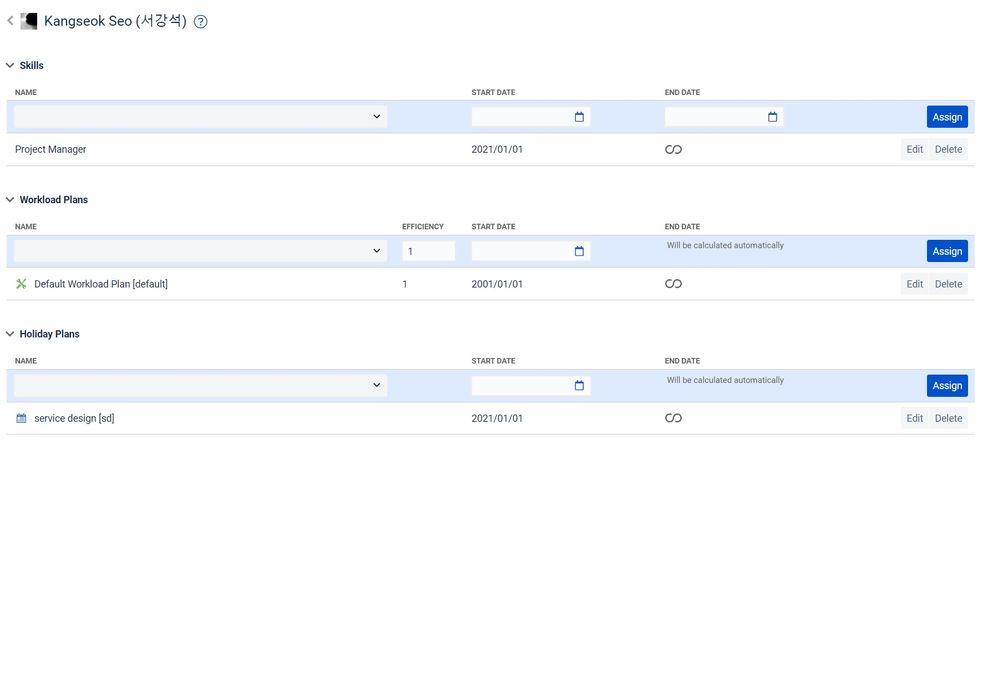Viewport: 998px width, 696px height.
Task: Edit the Default Workload Plan row
Action: click(915, 284)
